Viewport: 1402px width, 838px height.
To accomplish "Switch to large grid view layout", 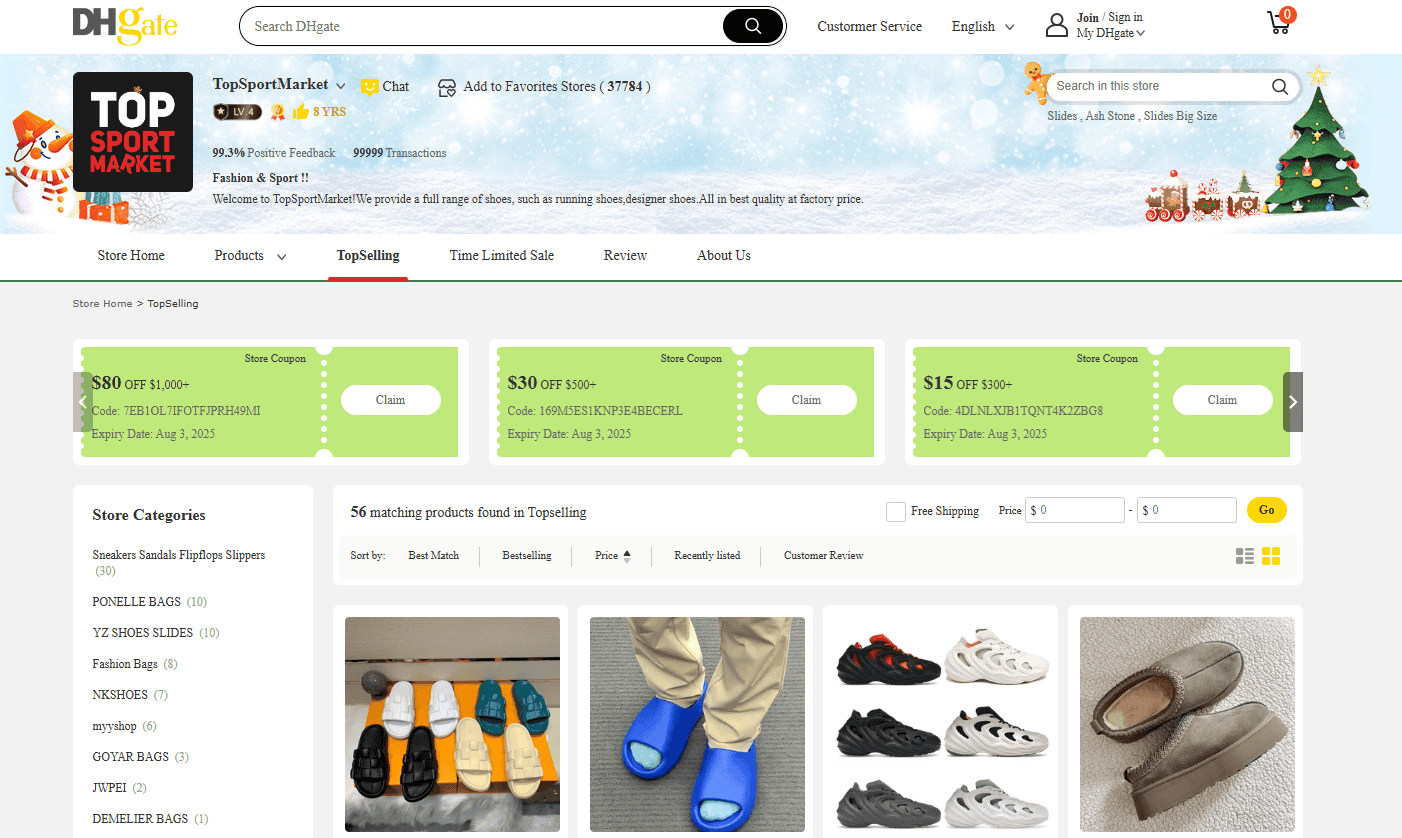I will tap(1271, 556).
